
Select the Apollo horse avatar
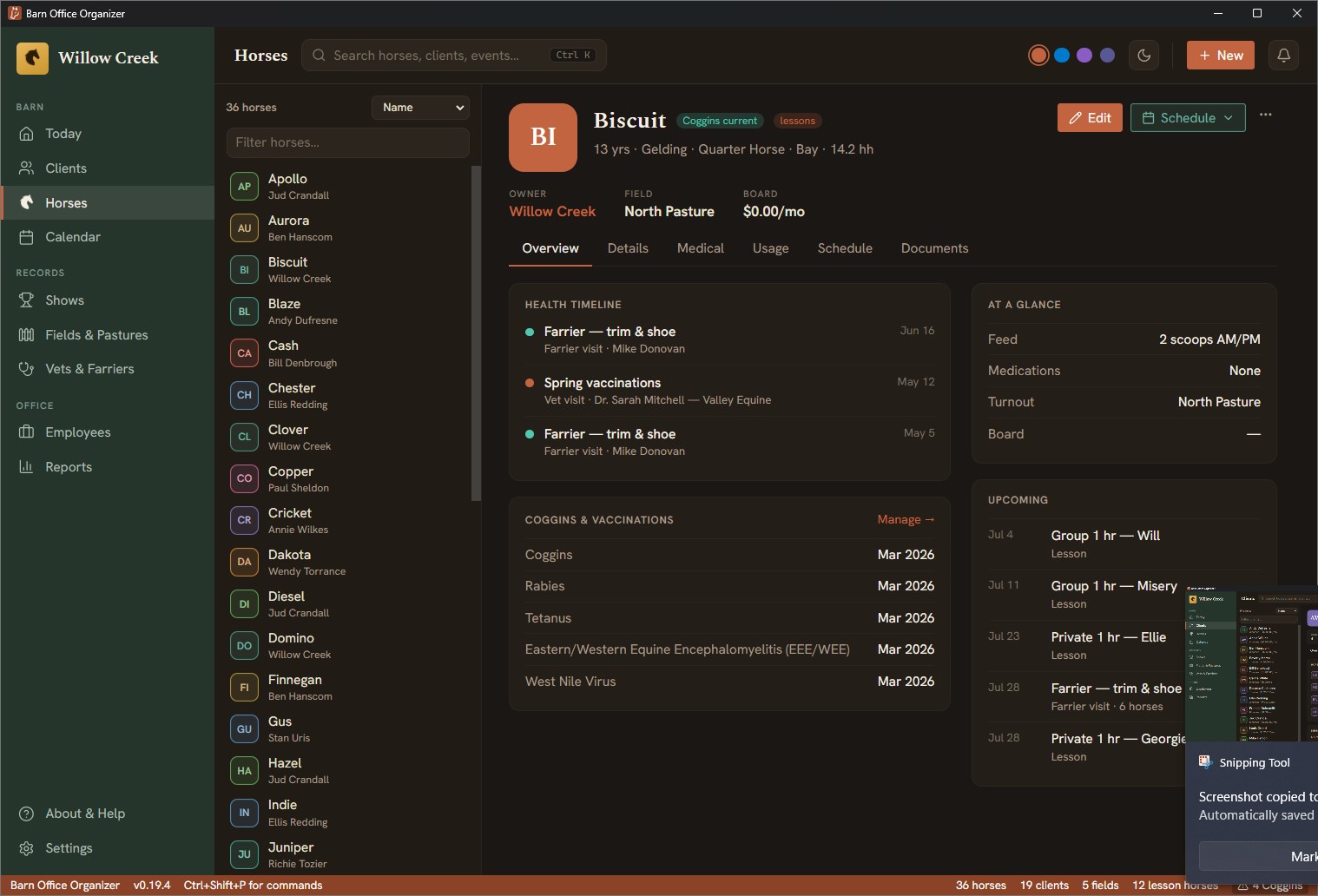(x=244, y=187)
